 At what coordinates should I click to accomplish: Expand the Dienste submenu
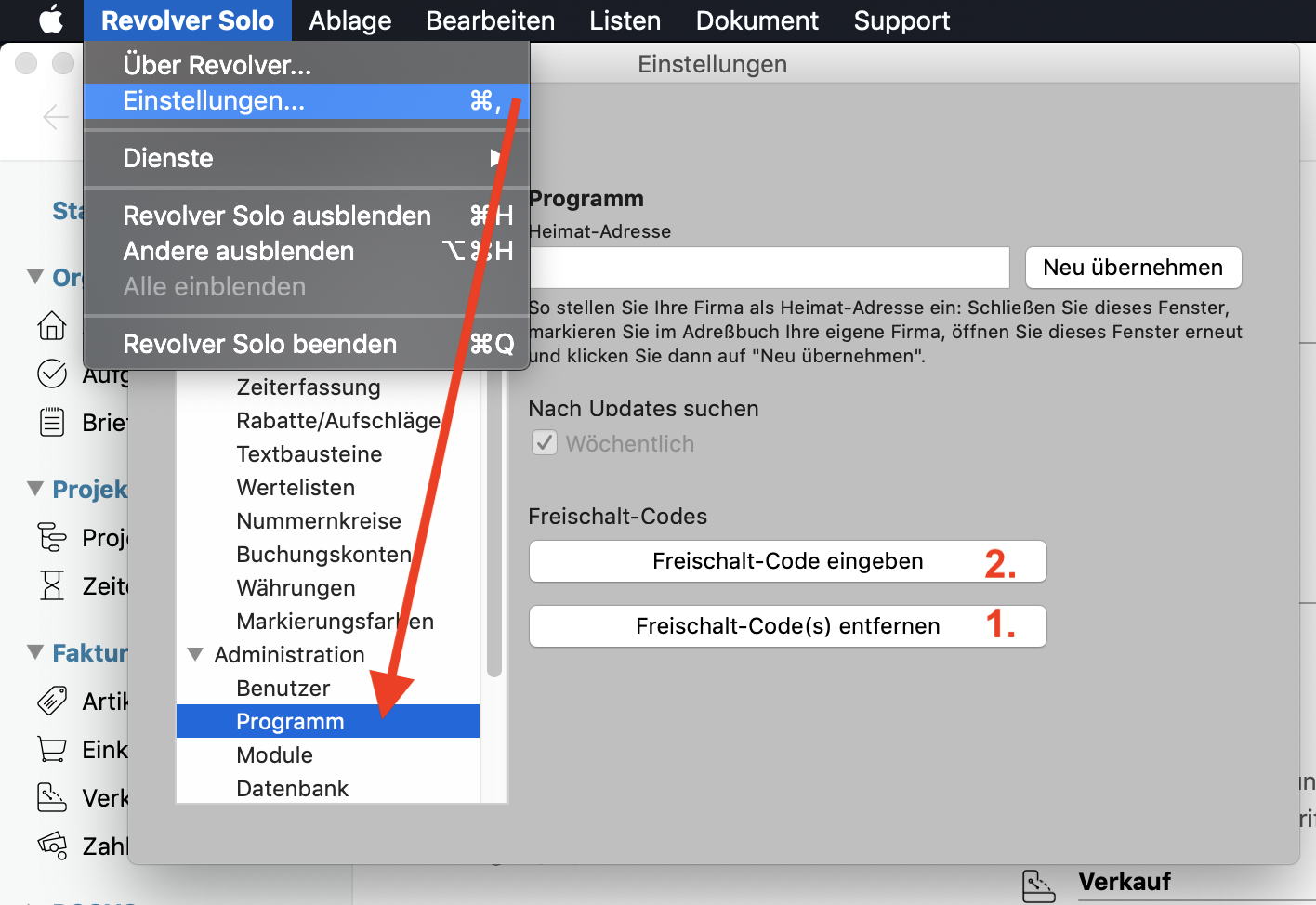[307, 158]
